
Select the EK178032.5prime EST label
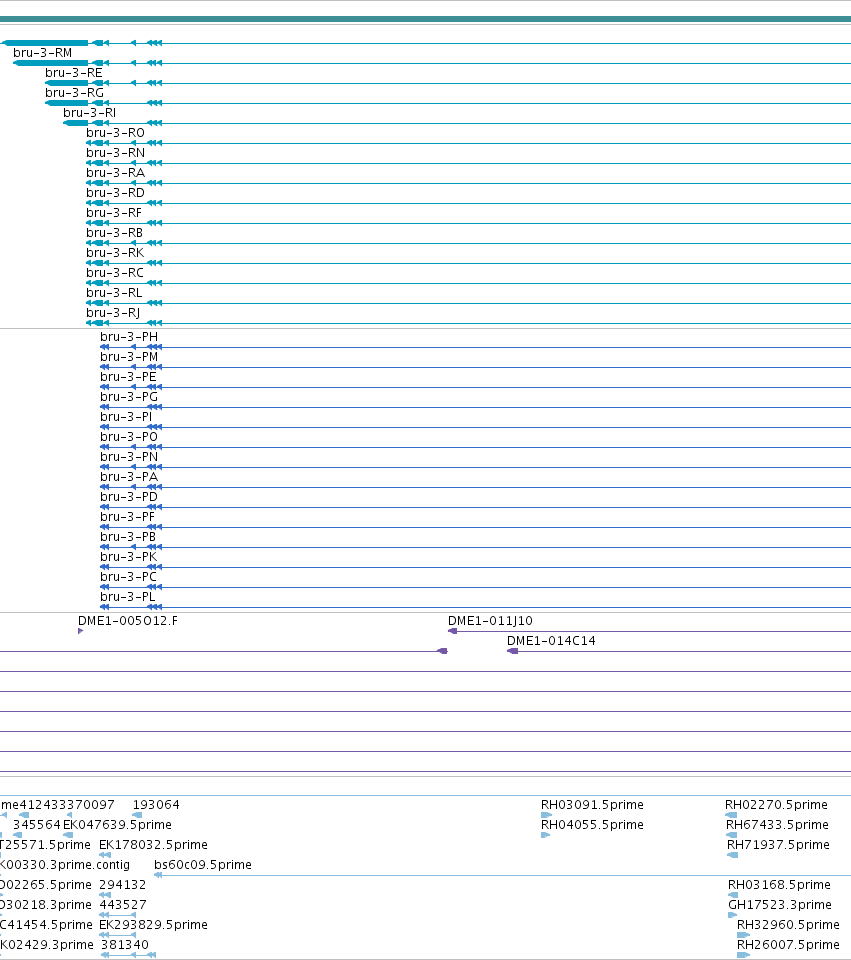pyautogui.click(x=153, y=845)
